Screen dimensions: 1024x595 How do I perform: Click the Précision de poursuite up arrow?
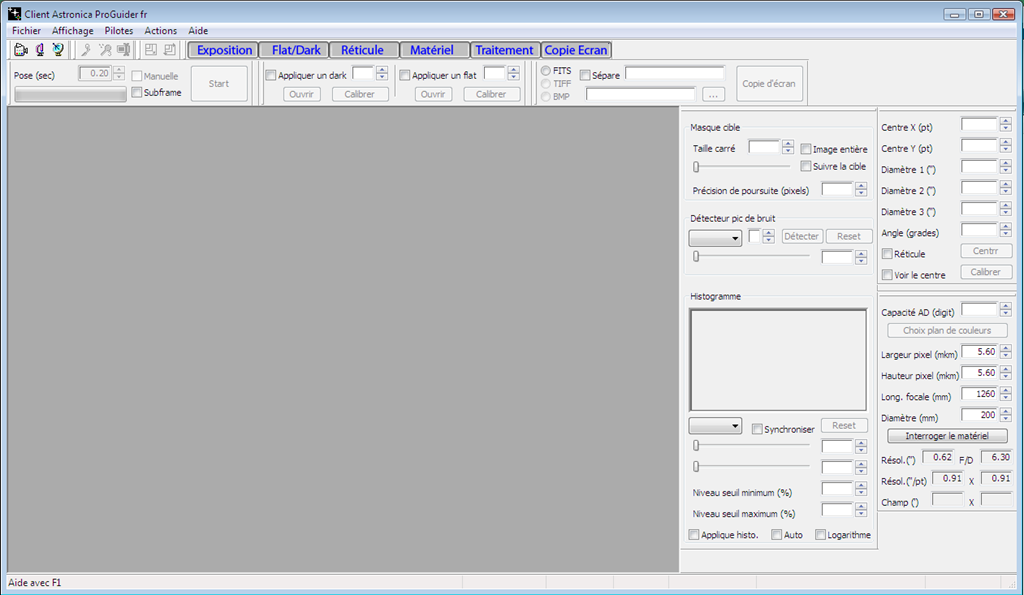pyautogui.click(x=861, y=186)
